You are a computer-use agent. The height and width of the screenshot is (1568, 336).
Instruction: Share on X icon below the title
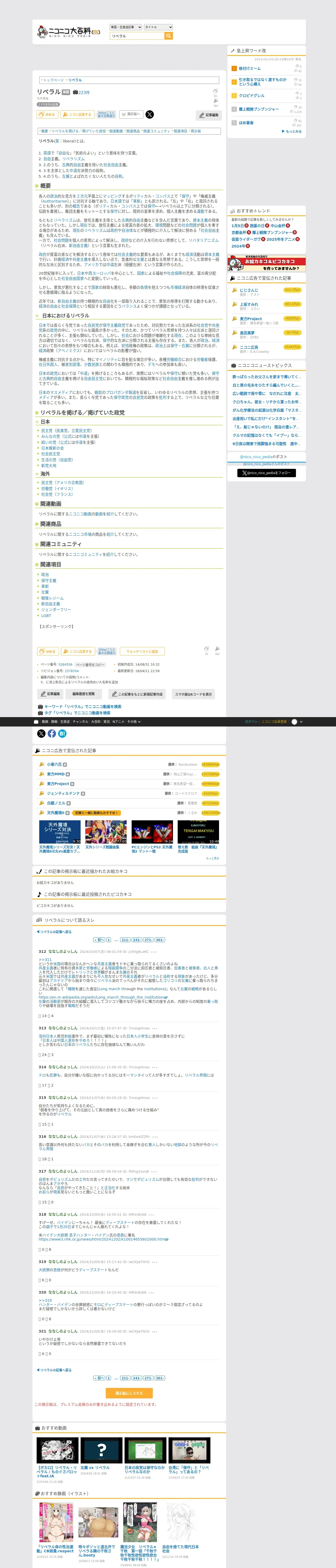tap(149, 114)
